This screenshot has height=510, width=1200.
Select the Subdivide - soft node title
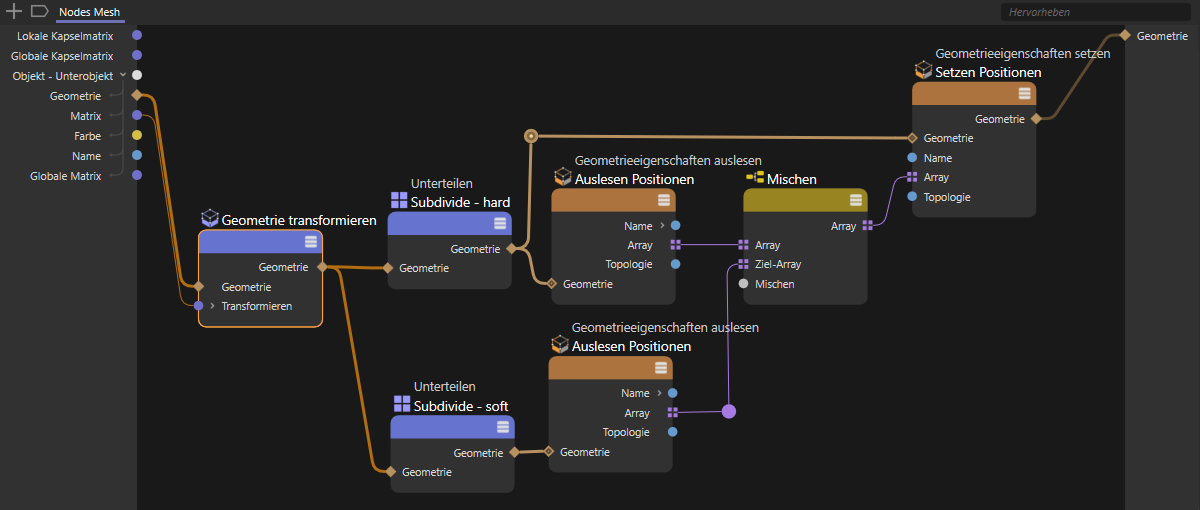[x=461, y=406]
